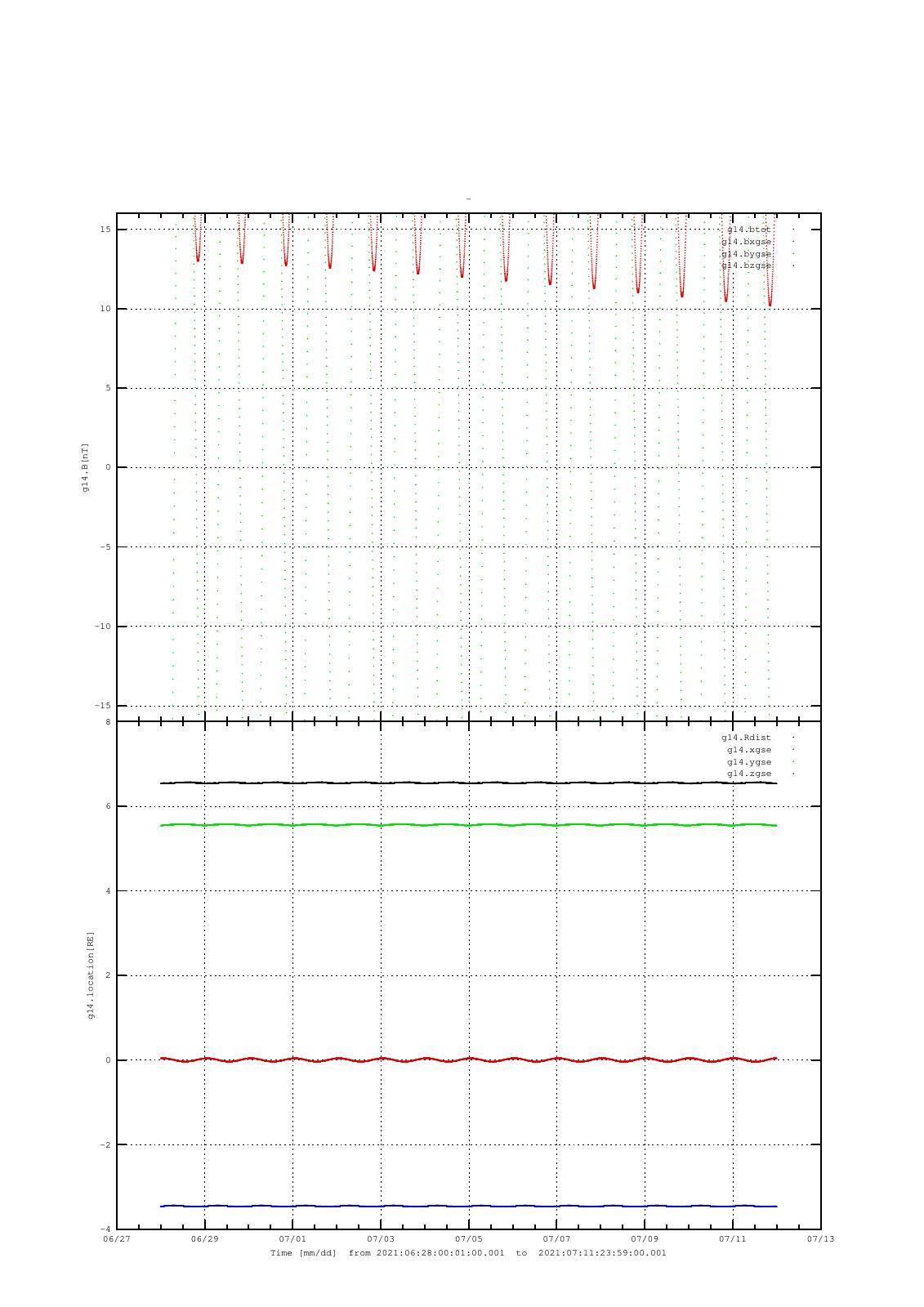Click the 07/11 date tick label
The image size is (924, 1307).
click(733, 1239)
